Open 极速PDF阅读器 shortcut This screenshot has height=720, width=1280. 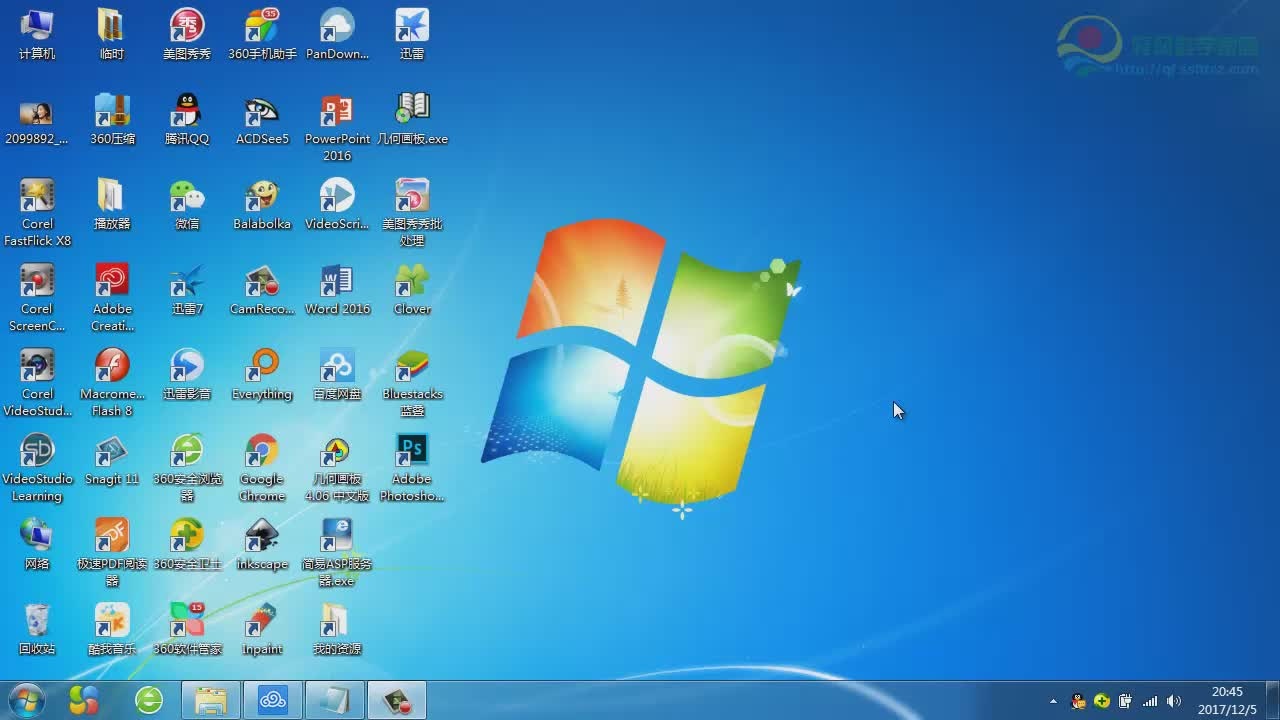pos(112,553)
